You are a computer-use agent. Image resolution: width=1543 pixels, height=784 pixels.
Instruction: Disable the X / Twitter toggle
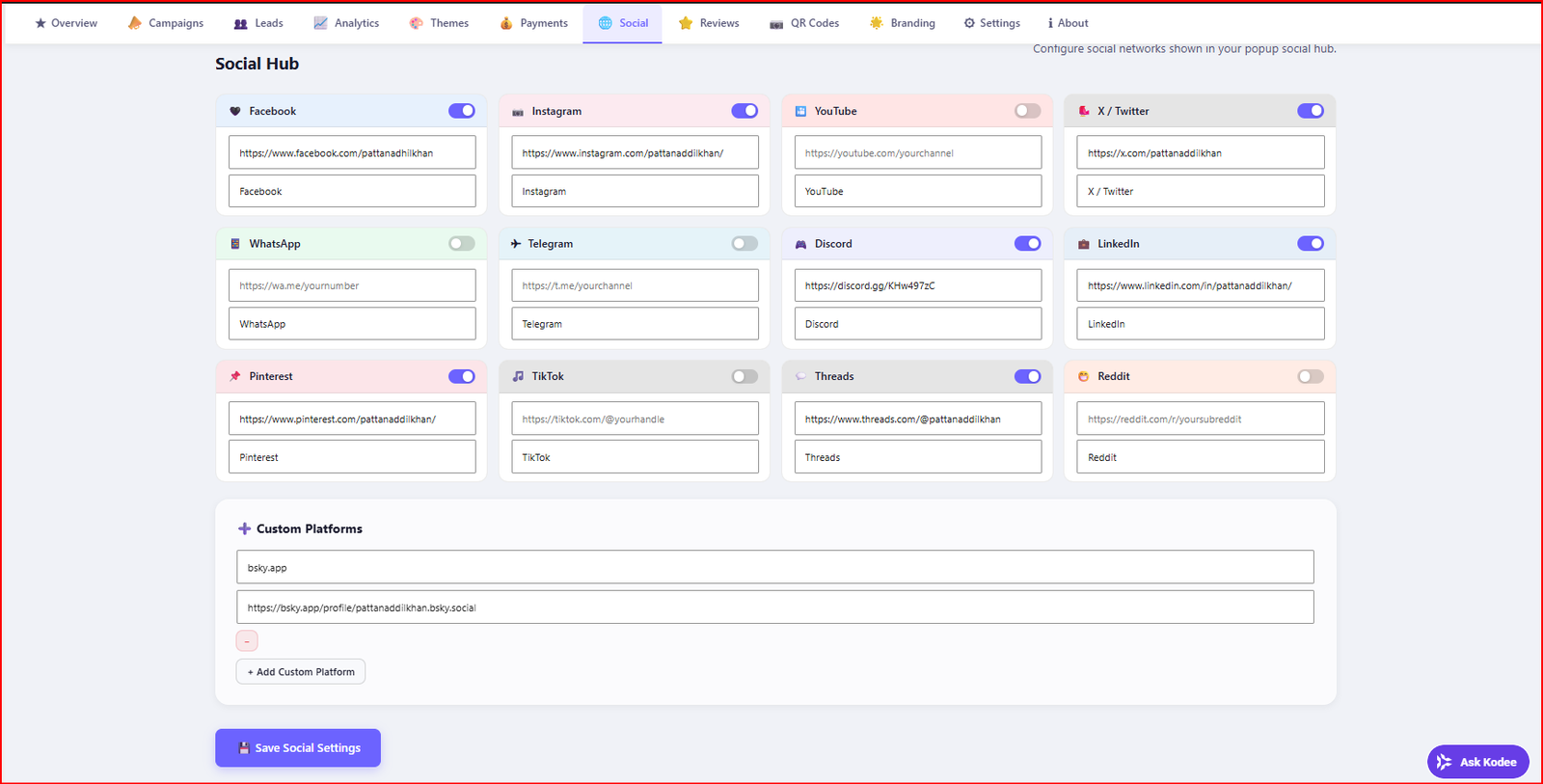click(1311, 111)
